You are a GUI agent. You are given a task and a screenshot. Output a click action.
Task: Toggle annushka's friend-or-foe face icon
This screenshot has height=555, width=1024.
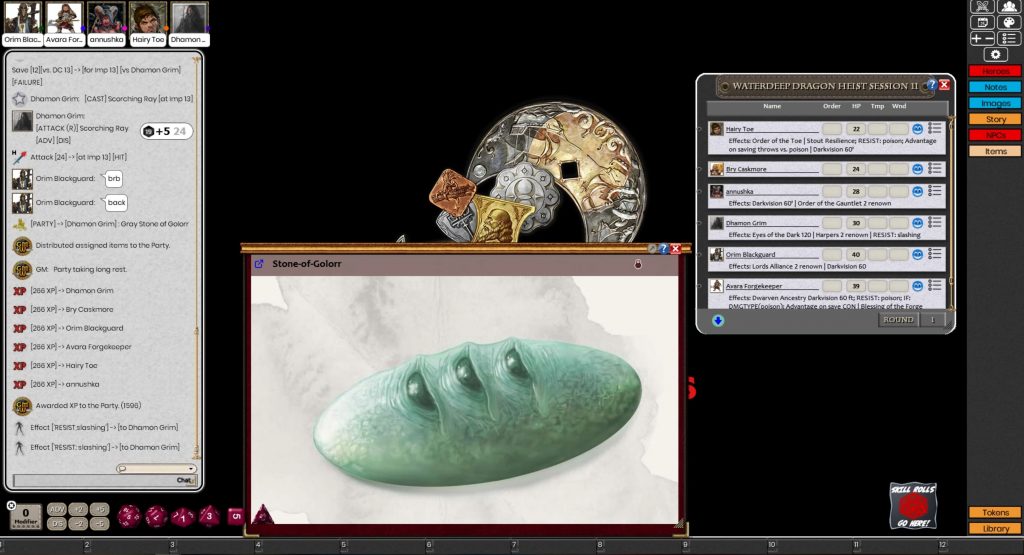pyautogui.click(x=918, y=191)
